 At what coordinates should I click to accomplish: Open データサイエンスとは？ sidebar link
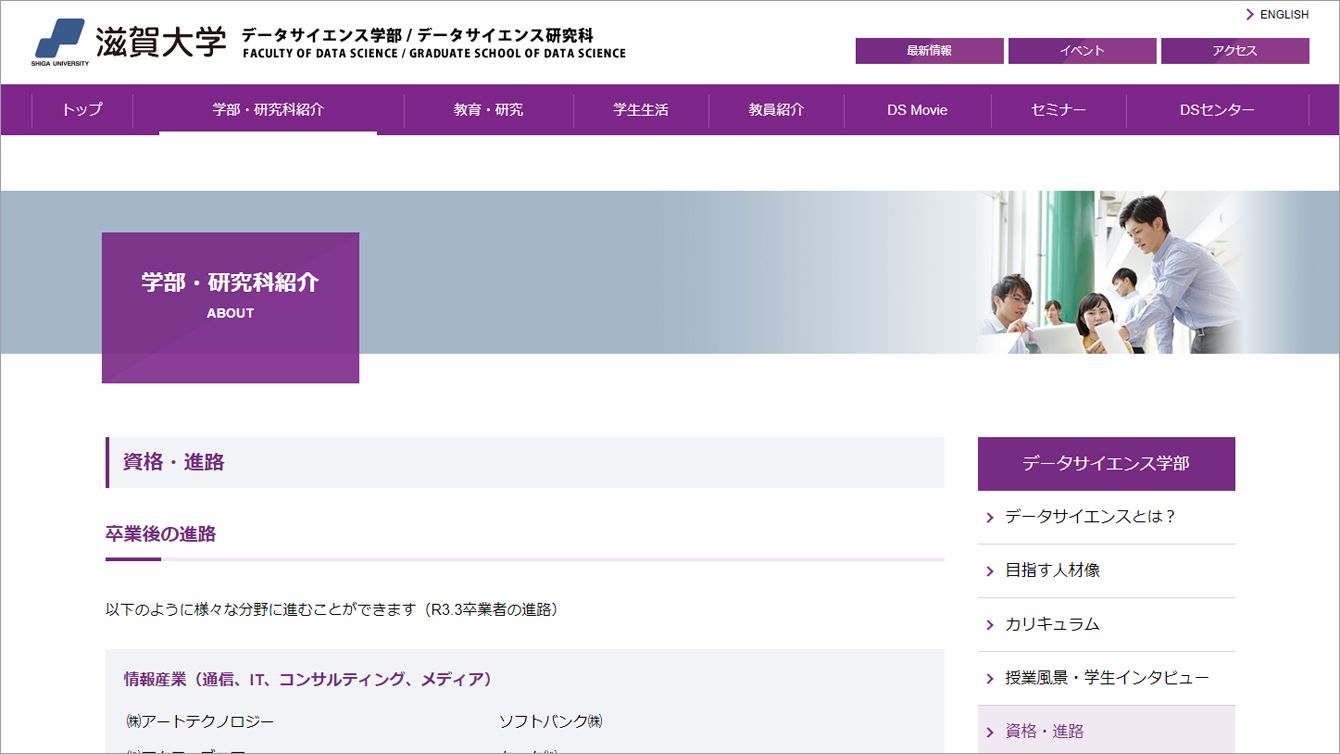click(x=1090, y=517)
